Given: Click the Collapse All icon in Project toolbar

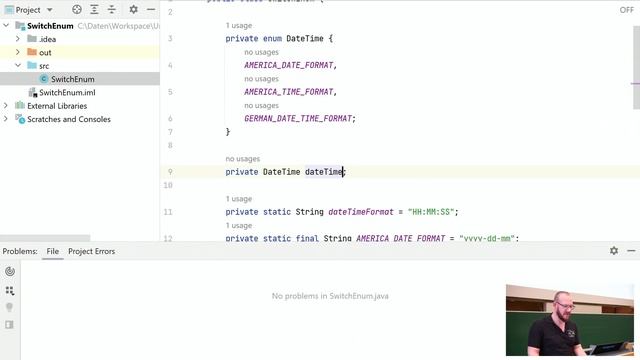Looking at the screenshot, I should 111,9.
